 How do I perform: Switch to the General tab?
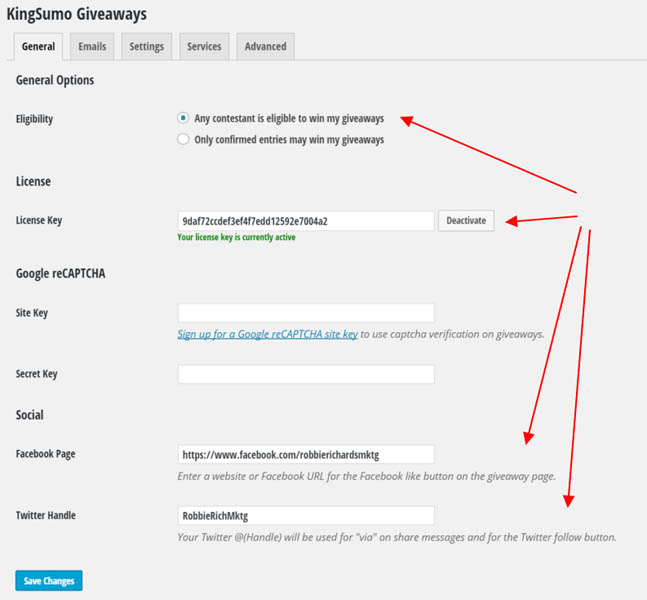coord(38,46)
